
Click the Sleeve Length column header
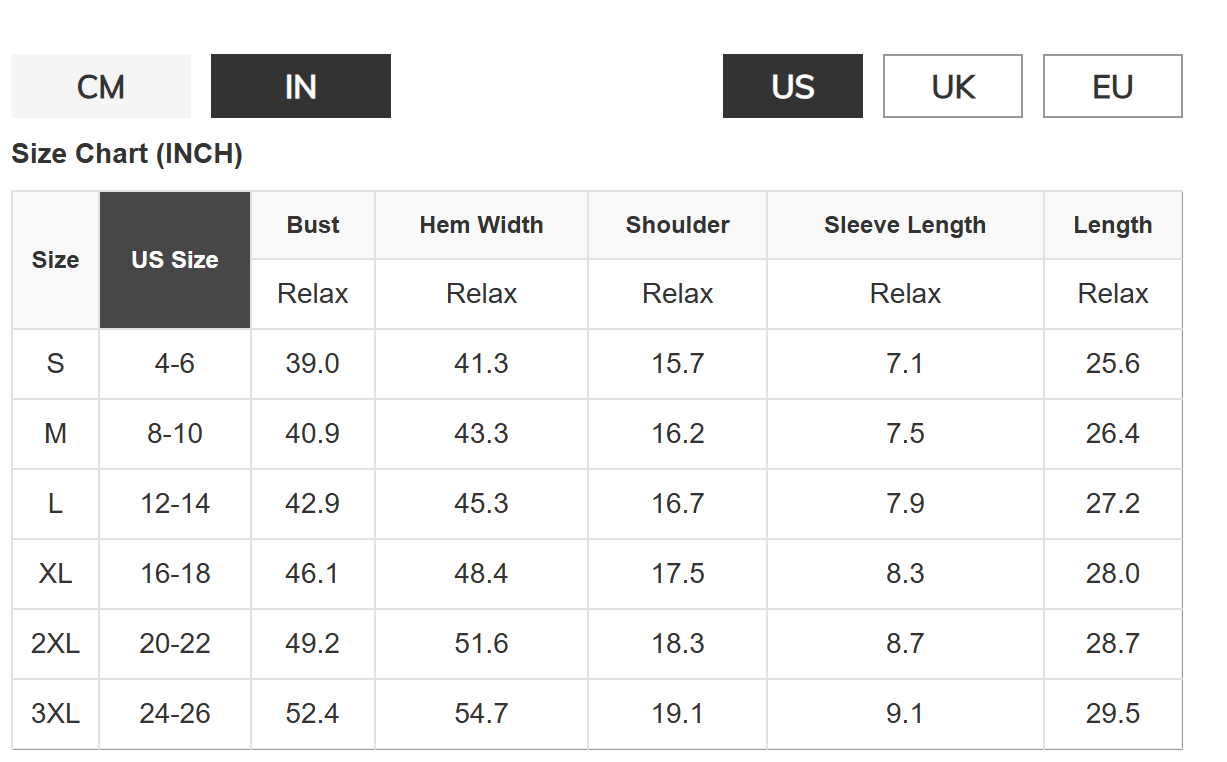[905, 225]
